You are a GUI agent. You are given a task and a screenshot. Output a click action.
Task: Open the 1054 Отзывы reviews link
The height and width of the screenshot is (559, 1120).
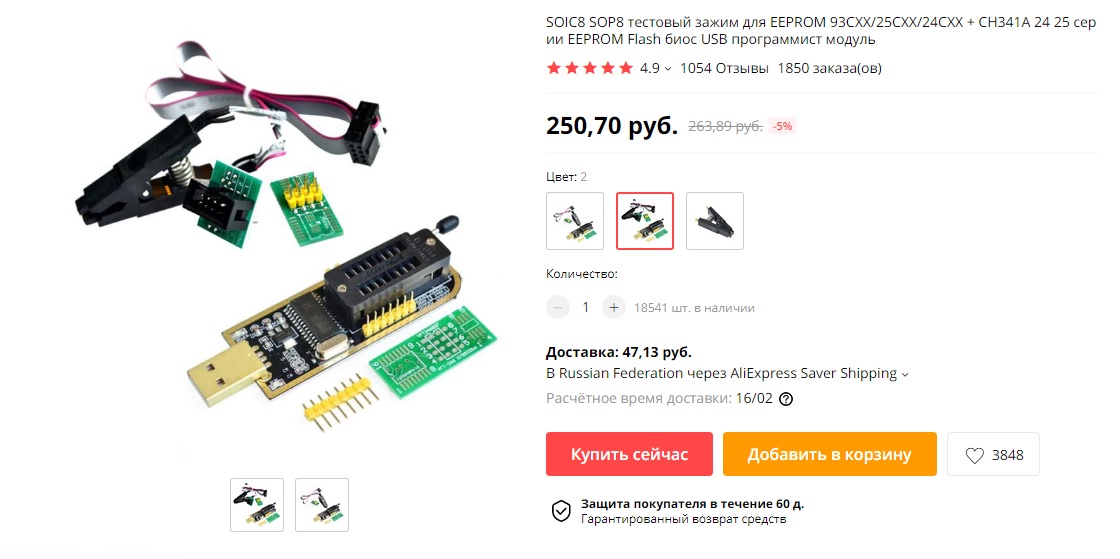[x=724, y=69]
